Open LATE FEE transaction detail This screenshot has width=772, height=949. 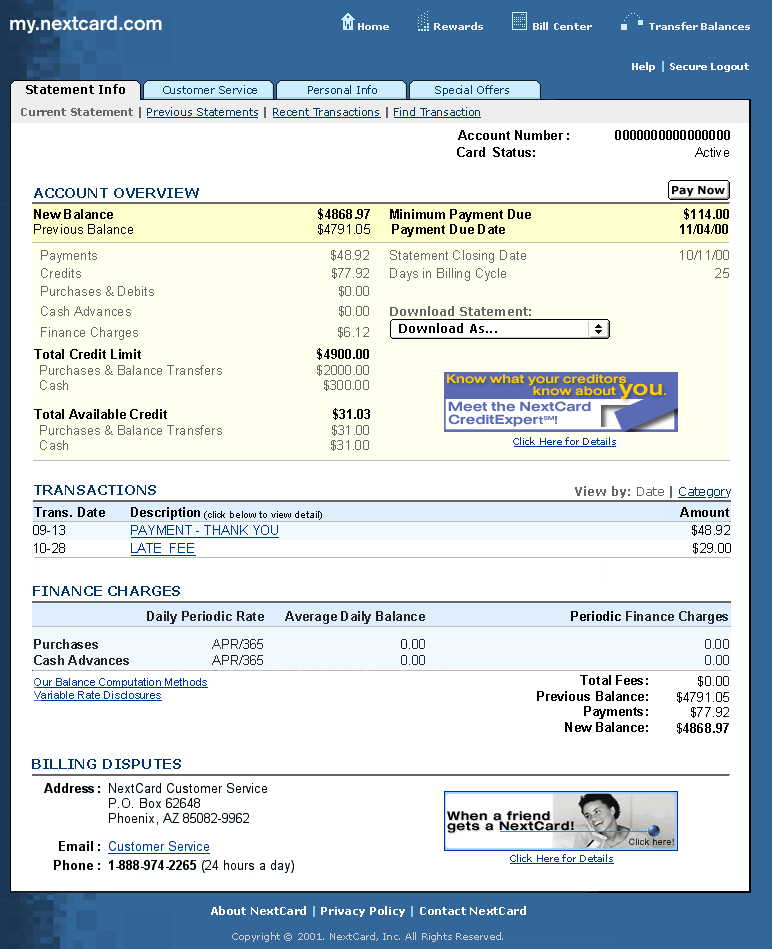pyautogui.click(x=163, y=548)
